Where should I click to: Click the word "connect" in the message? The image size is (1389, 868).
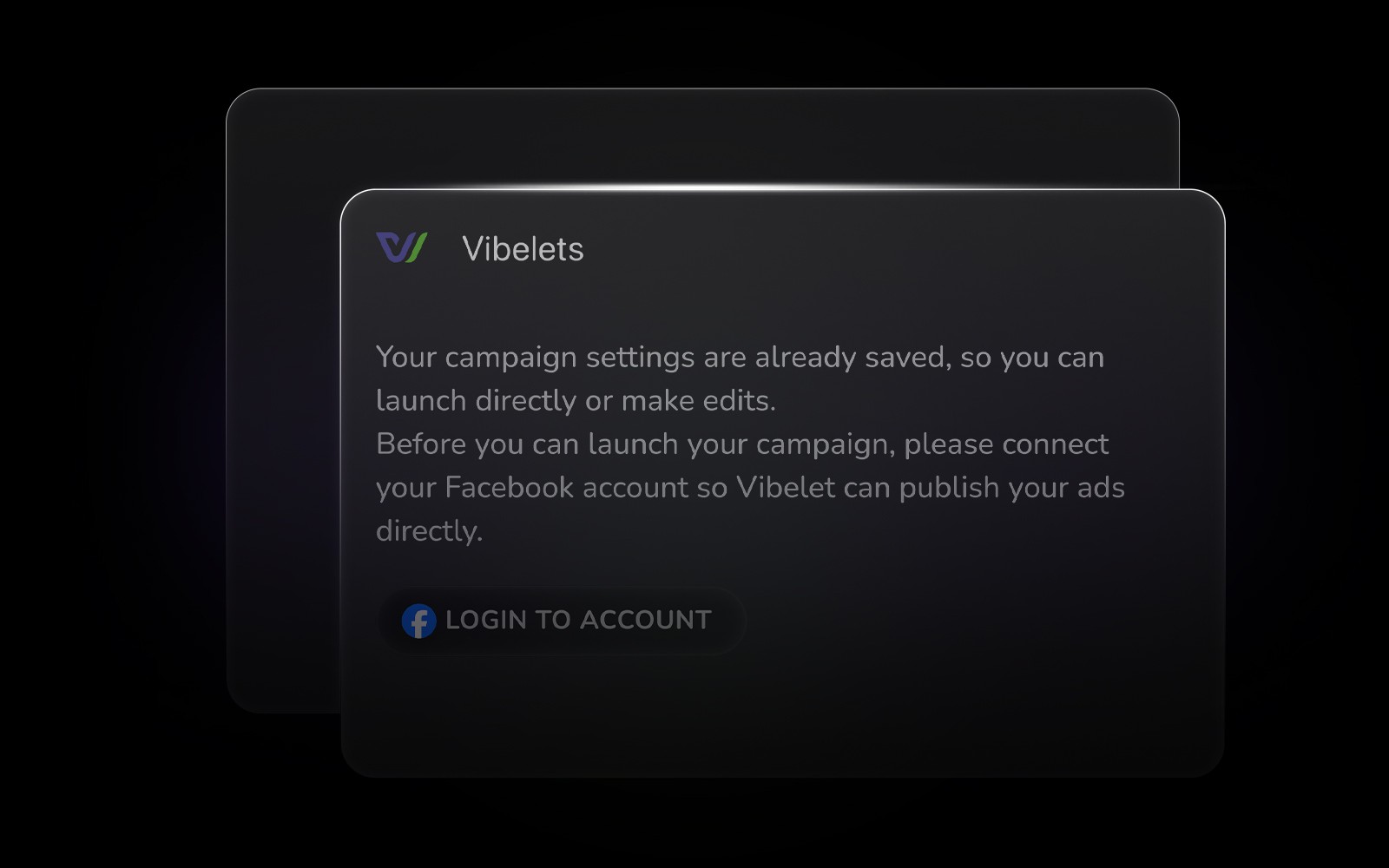pyautogui.click(x=1055, y=444)
